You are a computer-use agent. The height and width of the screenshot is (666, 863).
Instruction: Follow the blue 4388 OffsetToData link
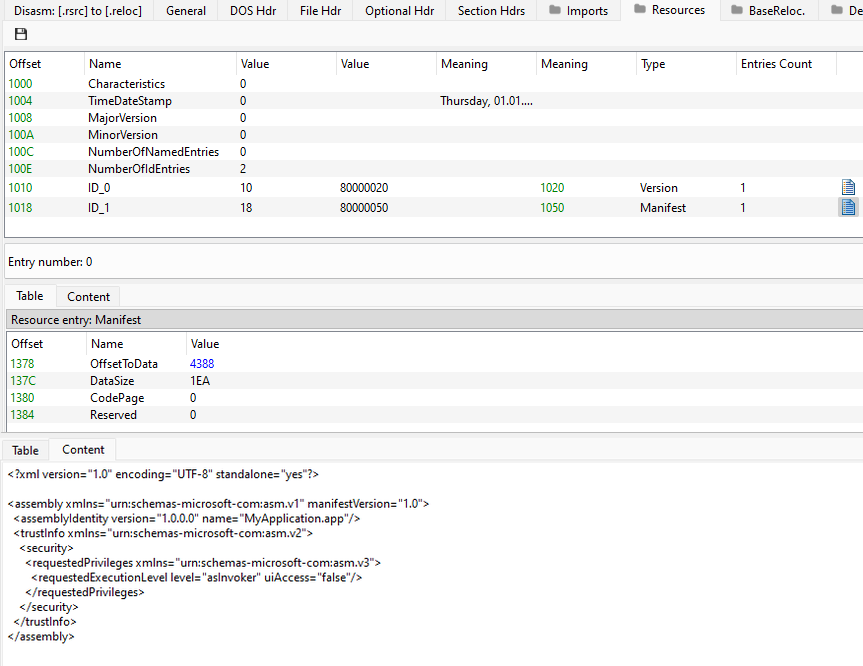coord(202,364)
